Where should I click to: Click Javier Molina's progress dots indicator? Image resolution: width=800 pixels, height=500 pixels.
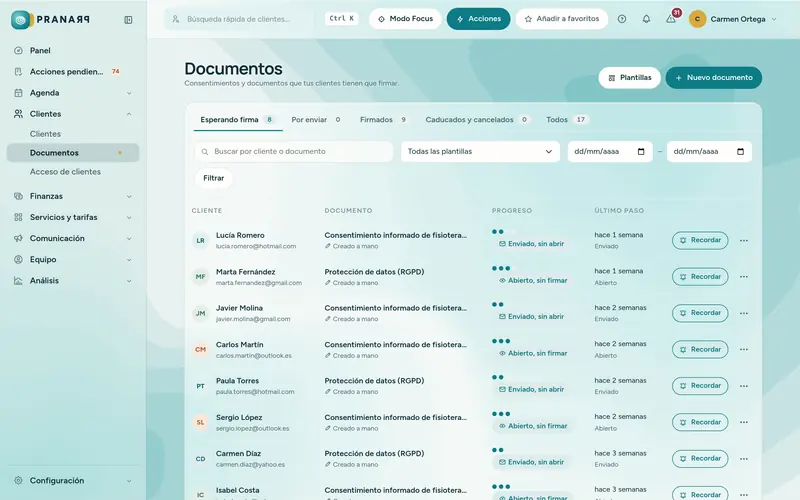pyautogui.click(x=498, y=305)
